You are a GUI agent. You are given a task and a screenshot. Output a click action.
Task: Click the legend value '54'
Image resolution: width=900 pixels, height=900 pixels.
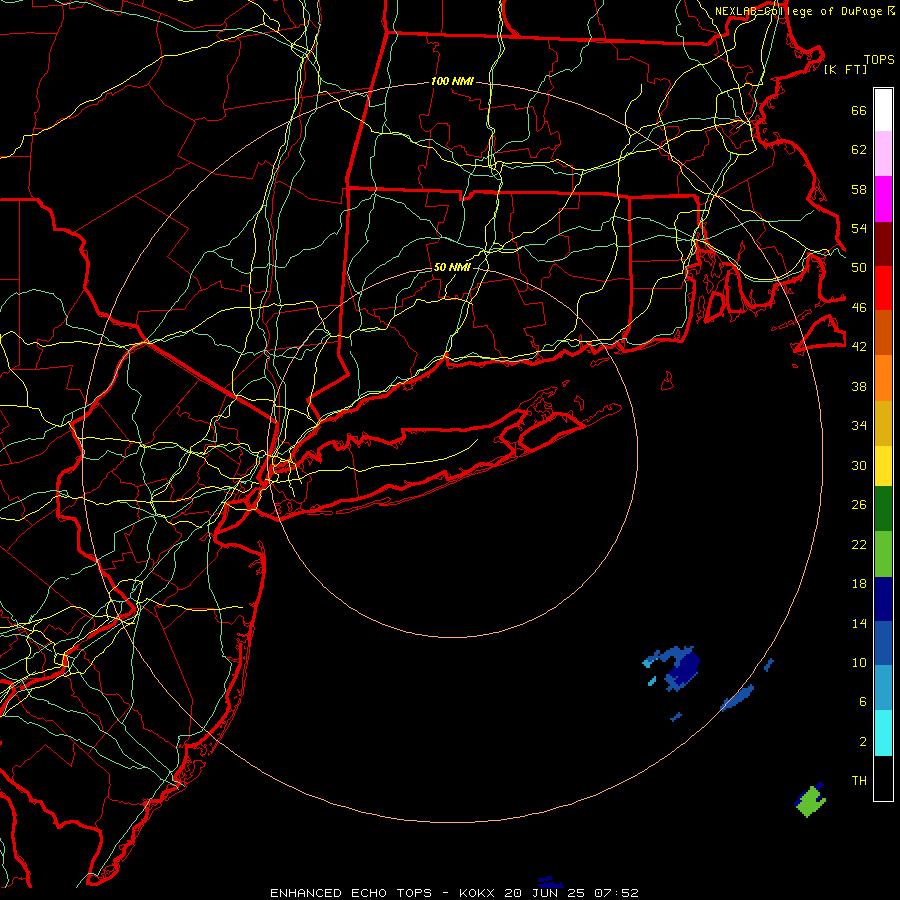coord(859,228)
